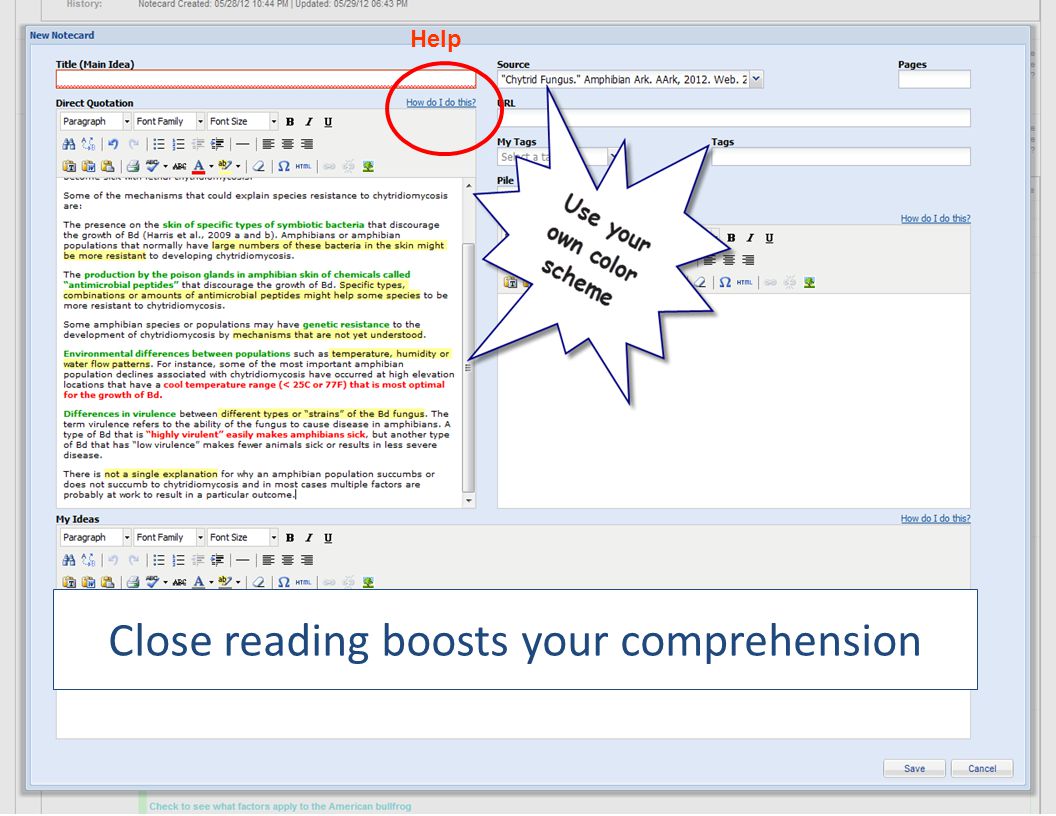The image size is (1056, 816).
Task: Align text left in Direct Quotation editor
Action: click(268, 144)
